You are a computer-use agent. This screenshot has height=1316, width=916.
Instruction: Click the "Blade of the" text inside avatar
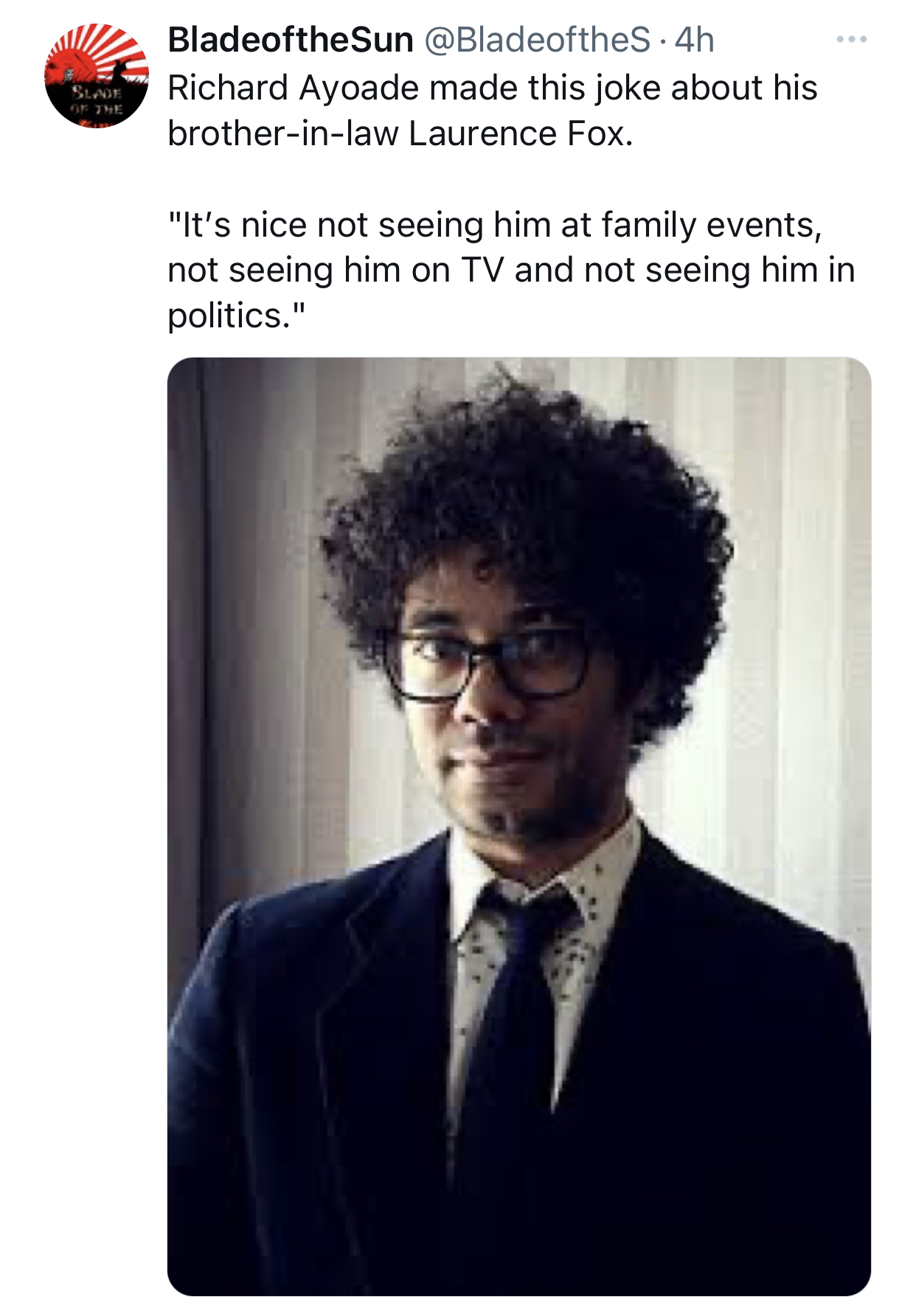click(96, 102)
